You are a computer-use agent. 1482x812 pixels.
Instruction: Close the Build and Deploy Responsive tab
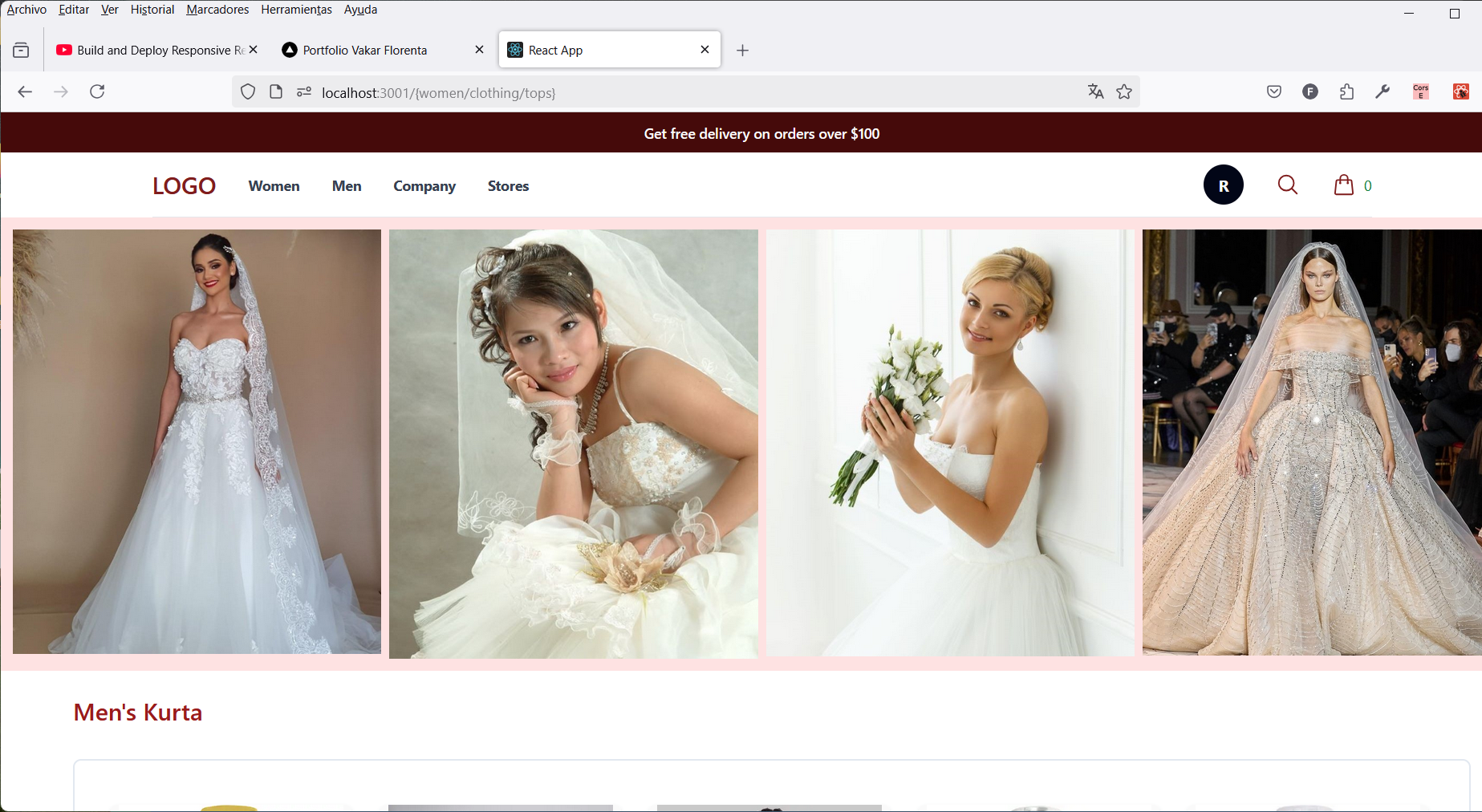(x=254, y=50)
